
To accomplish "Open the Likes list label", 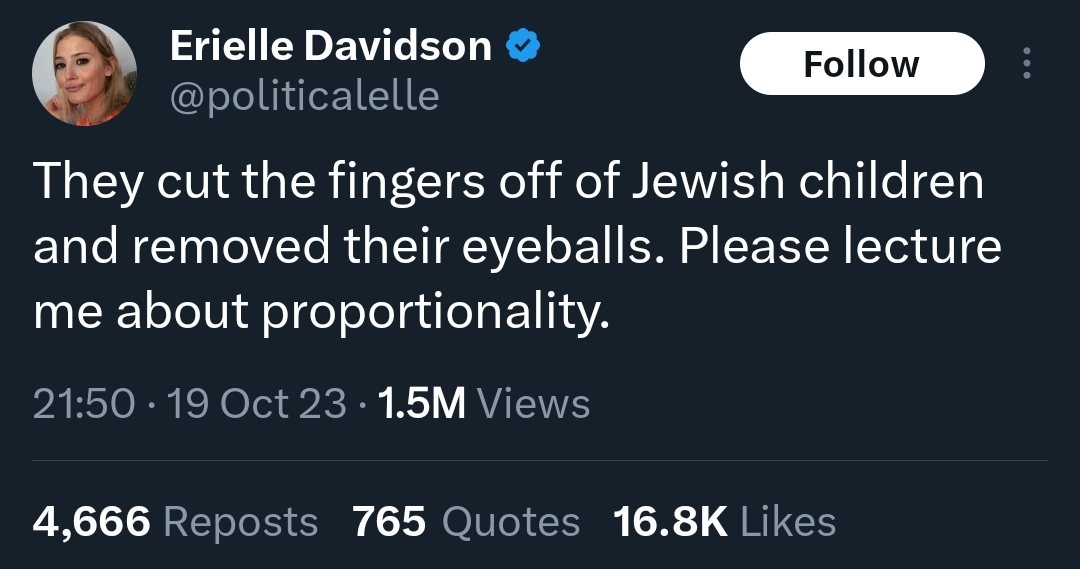I will (x=789, y=522).
